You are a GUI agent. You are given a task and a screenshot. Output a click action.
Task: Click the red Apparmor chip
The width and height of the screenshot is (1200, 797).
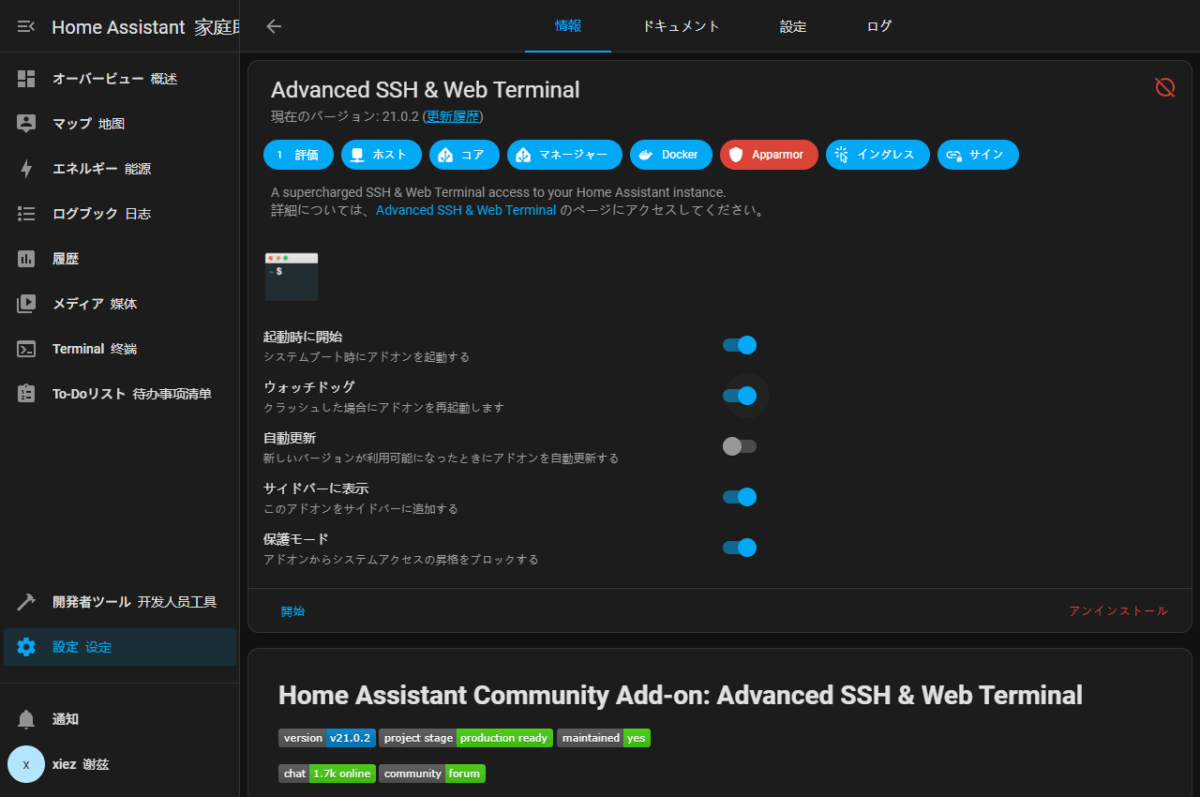769,155
